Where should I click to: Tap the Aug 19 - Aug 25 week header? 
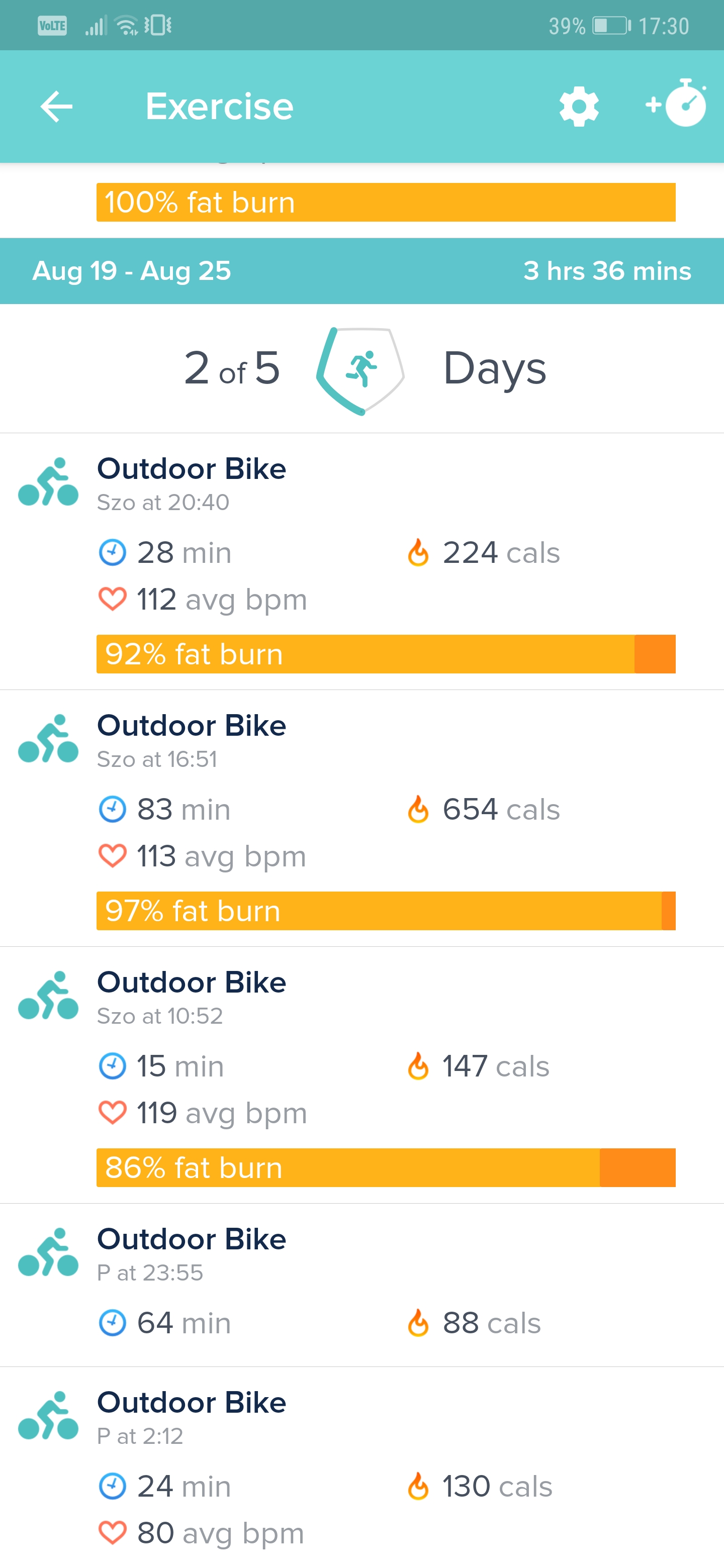coord(361,271)
